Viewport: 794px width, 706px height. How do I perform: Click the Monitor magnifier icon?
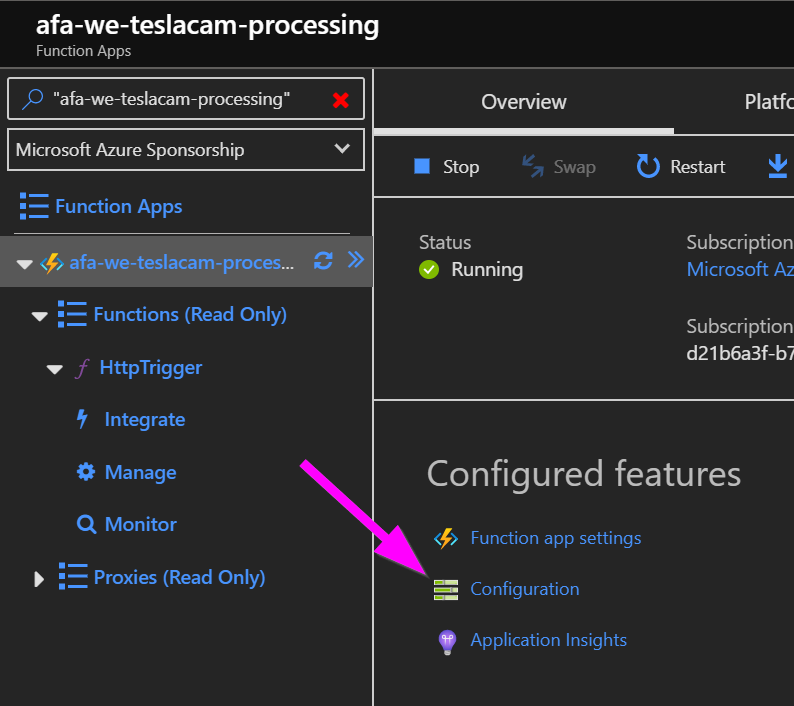pyautogui.click(x=86, y=524)
